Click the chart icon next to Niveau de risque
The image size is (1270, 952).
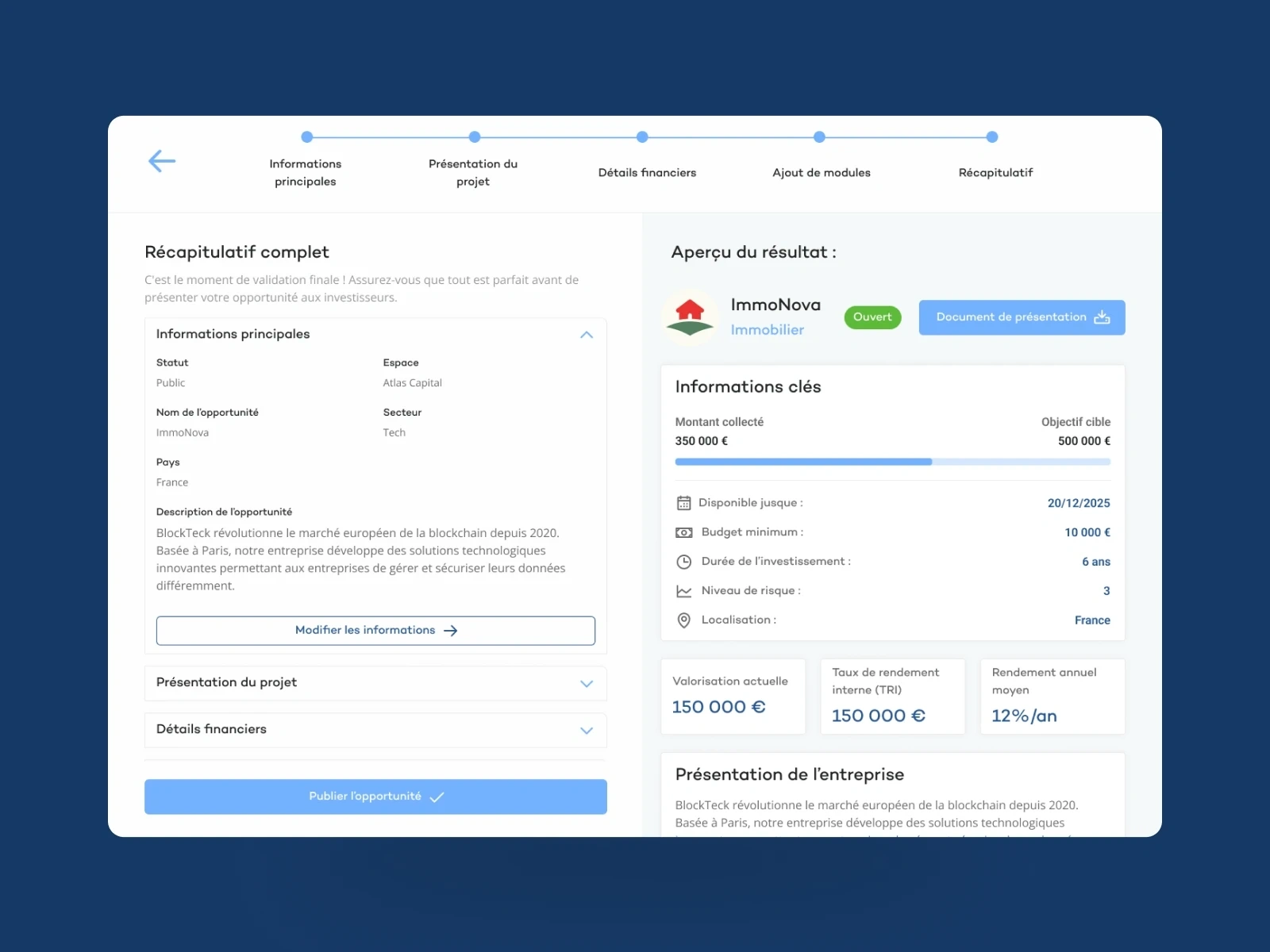683,591
